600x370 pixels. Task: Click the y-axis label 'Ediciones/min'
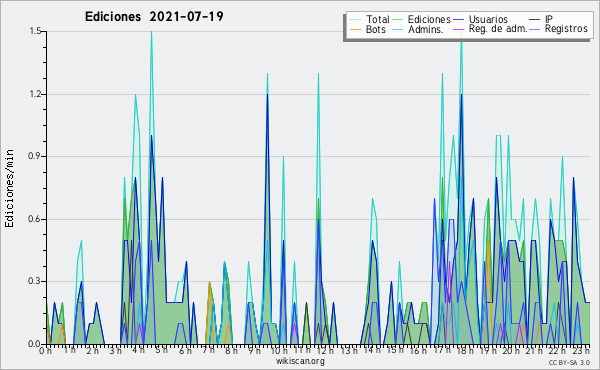pyautogui.click(x=9, y=188)
